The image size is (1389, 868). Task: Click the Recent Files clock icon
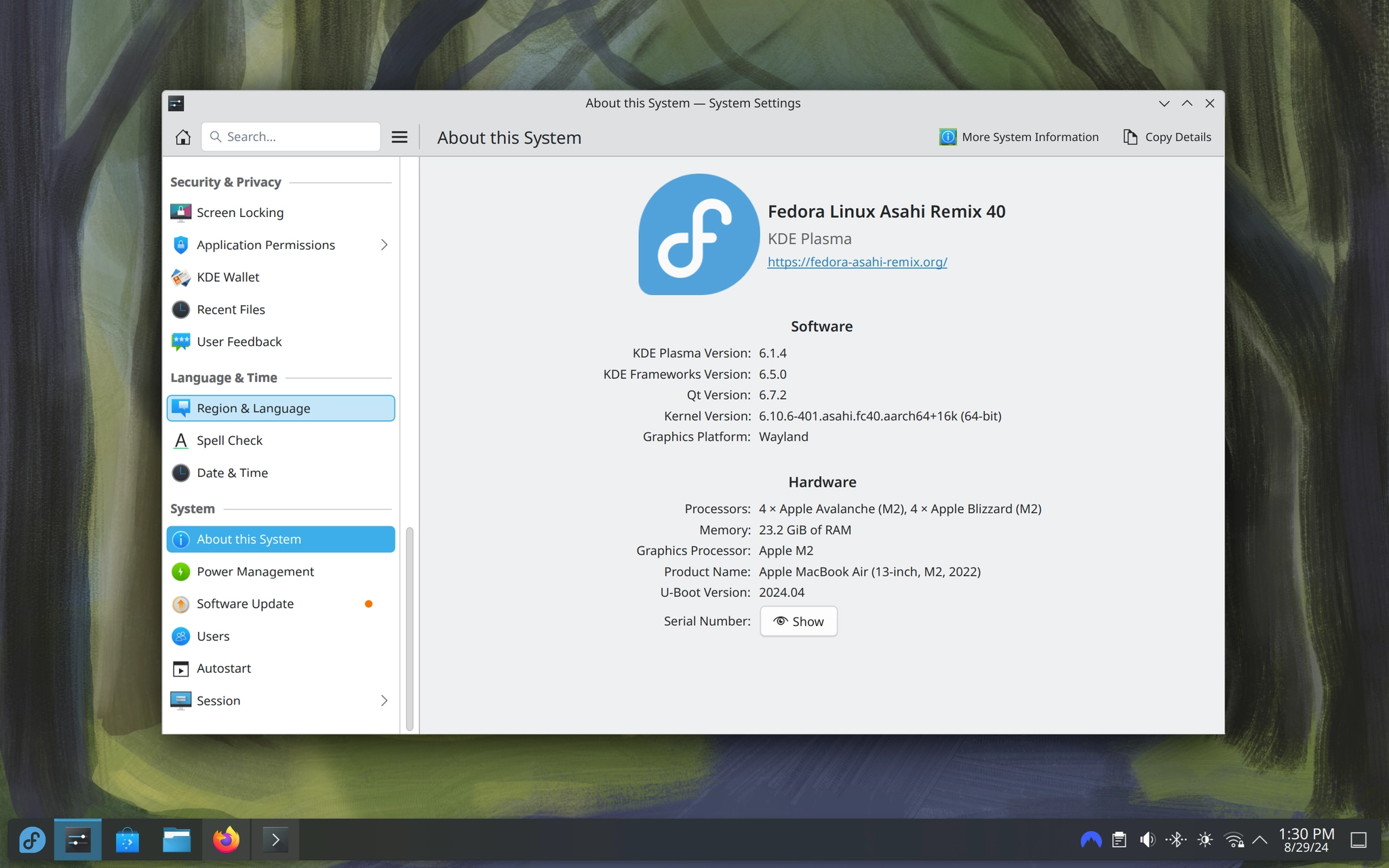click(180, 309)
